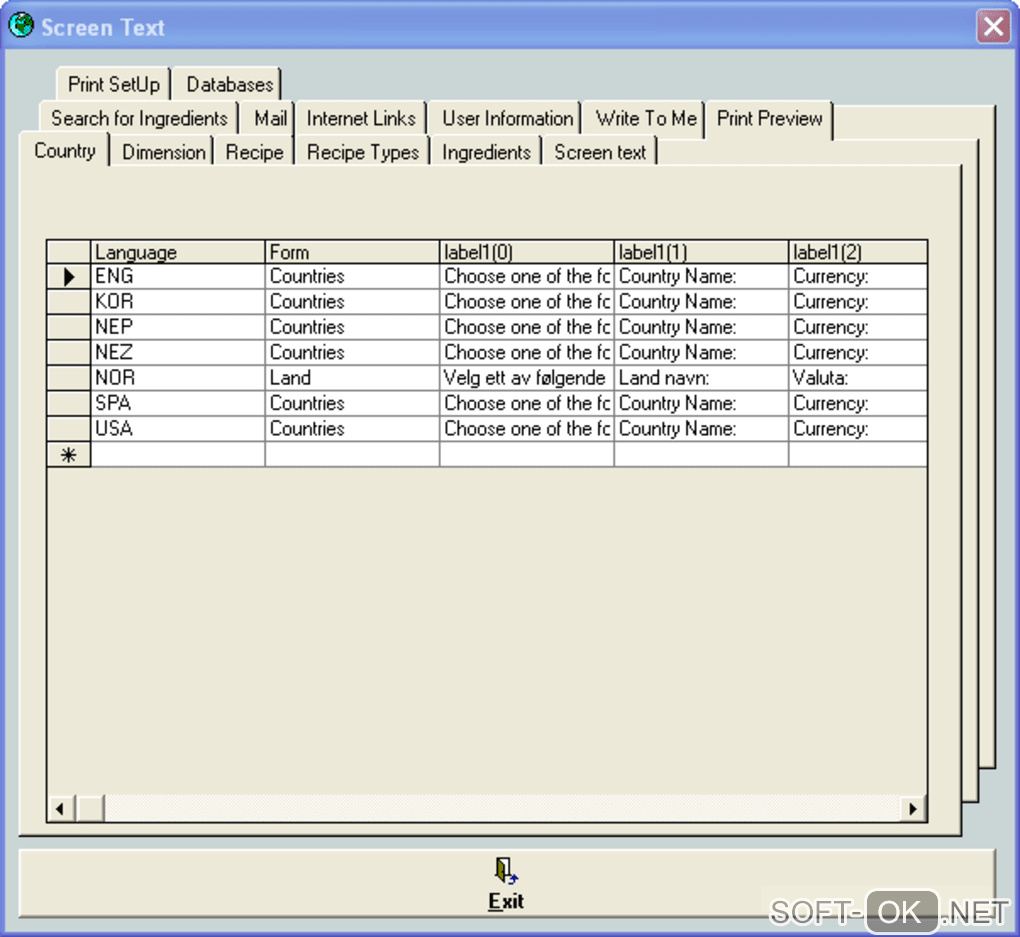Select the Country tab
The height and width of the screenshot is (937, 1020).
pos(64,150)
